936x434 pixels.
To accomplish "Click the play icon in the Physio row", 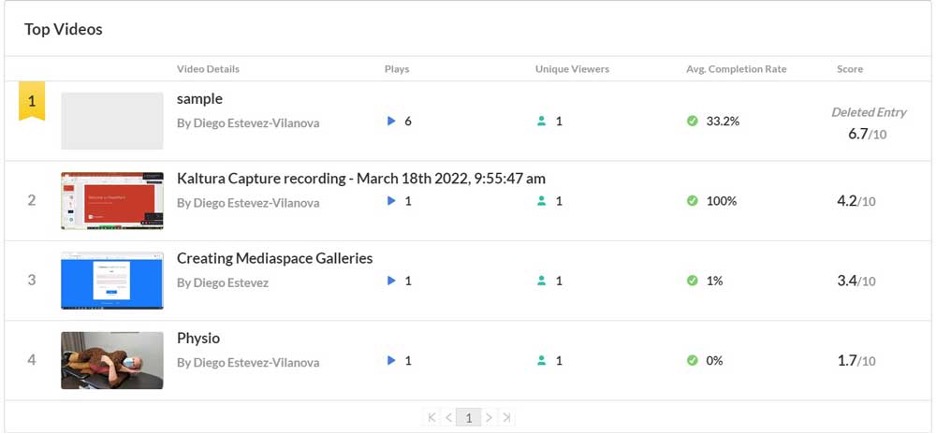I will pos(392,361).
